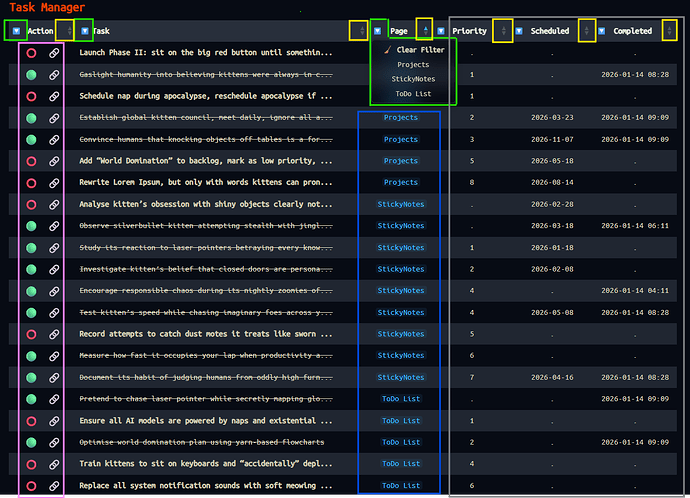Open 'Projects' page link for 'Rewrite Lorem Ipsum'
690x498 pixels.
tap(401, 182)
